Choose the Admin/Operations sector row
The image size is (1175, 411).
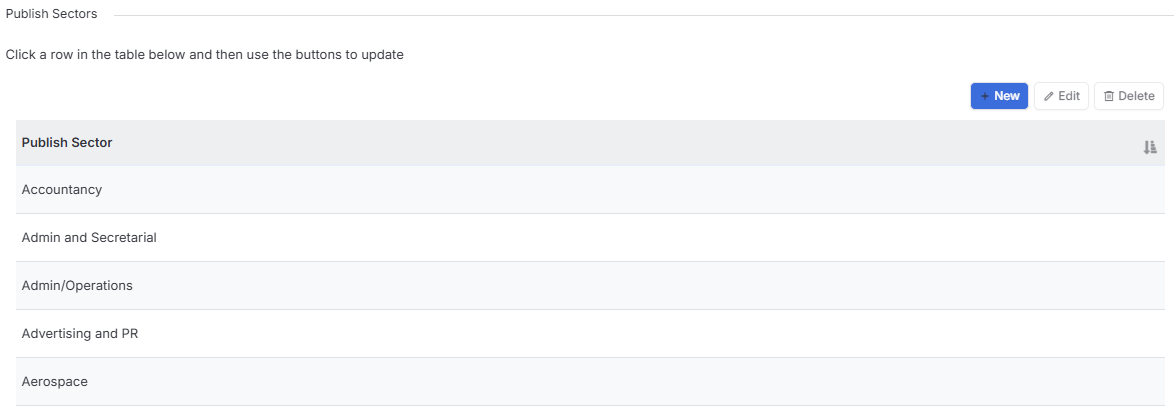(590, 286)
